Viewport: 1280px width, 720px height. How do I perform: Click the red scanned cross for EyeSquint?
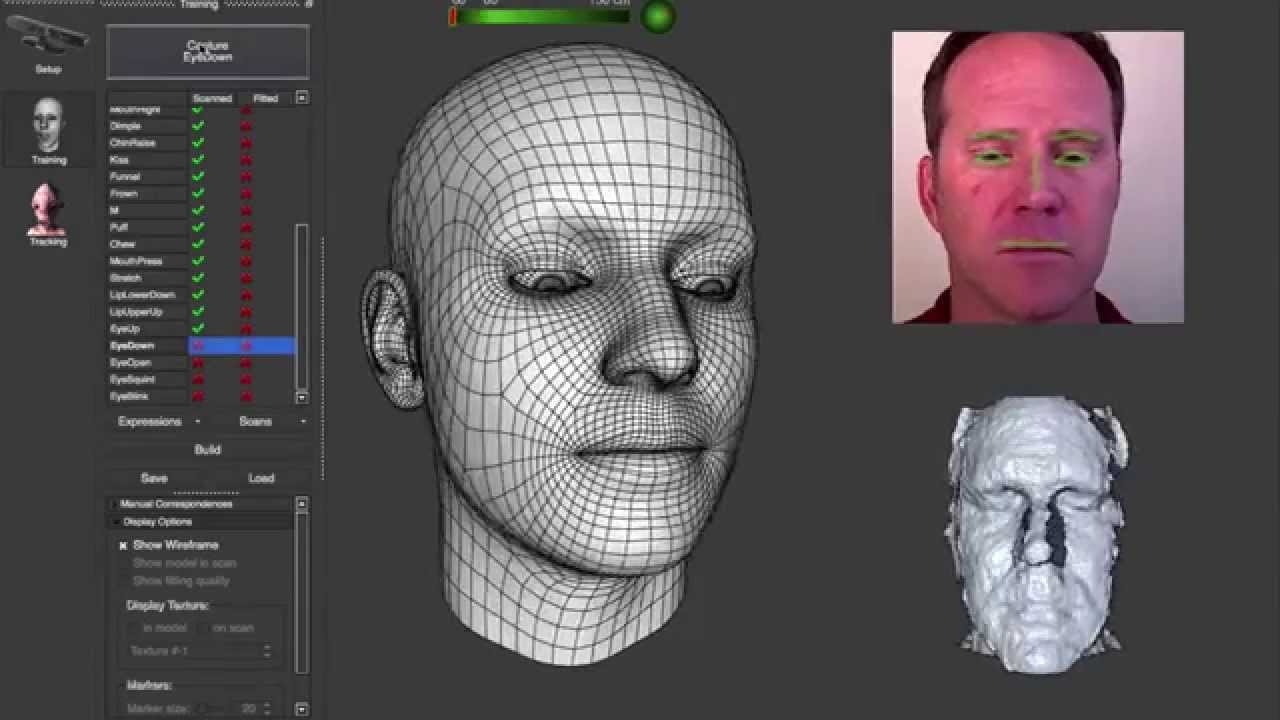pyautogui.click(x=198, y=380)
